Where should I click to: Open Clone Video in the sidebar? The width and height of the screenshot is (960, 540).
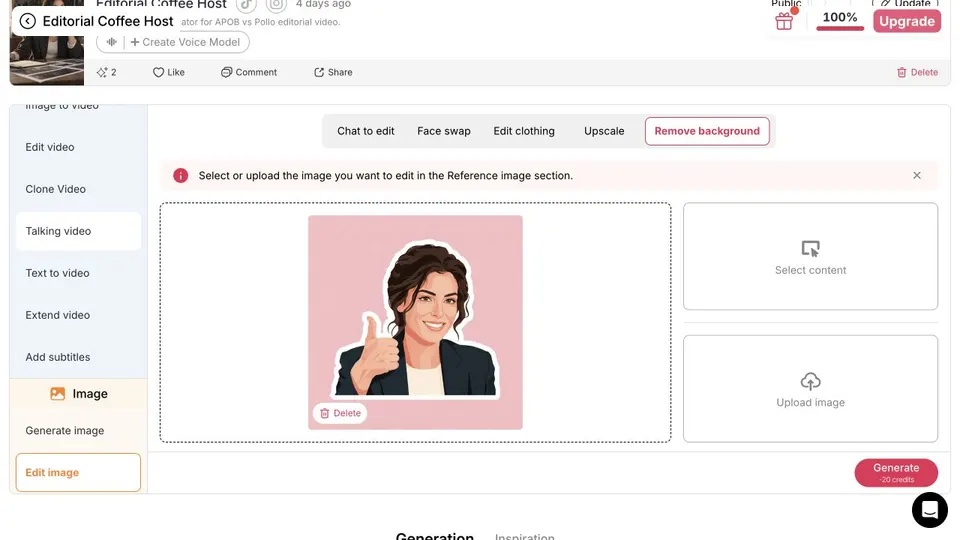78,189
